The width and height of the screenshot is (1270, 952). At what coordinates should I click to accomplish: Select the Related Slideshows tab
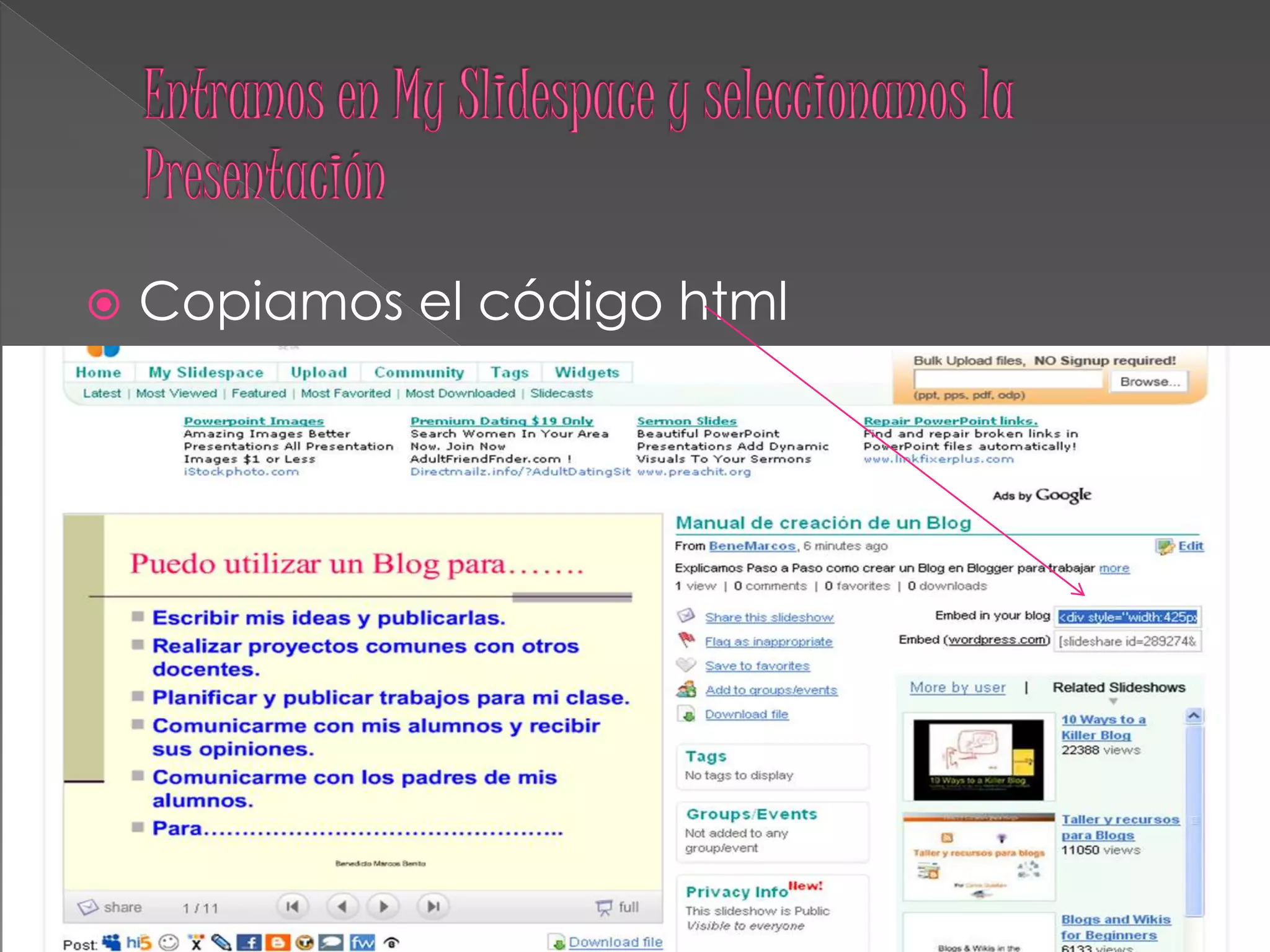pyautogui.click(x=1119, y=687)
